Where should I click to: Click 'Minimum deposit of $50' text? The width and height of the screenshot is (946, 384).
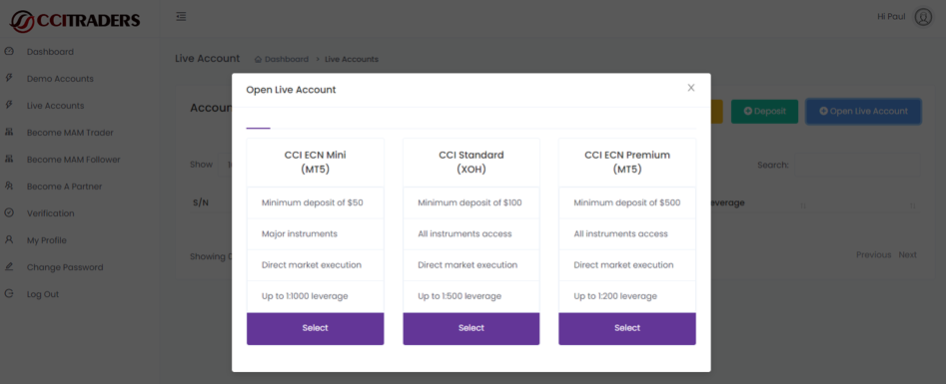pos(313,203)
